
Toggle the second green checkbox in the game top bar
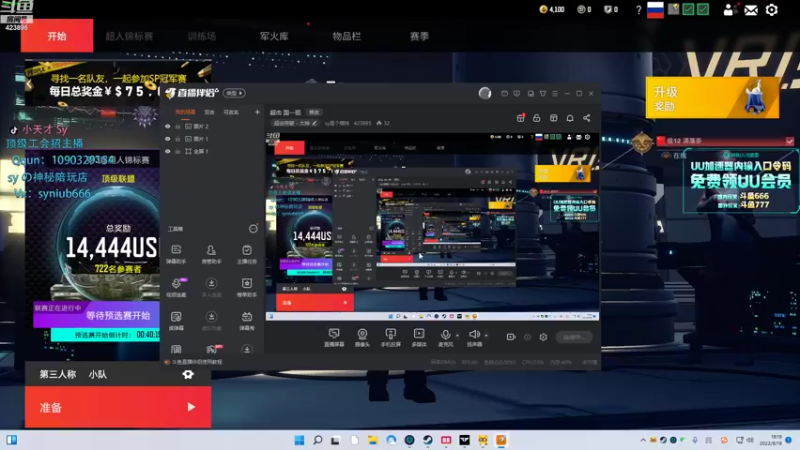pos(703,10)
